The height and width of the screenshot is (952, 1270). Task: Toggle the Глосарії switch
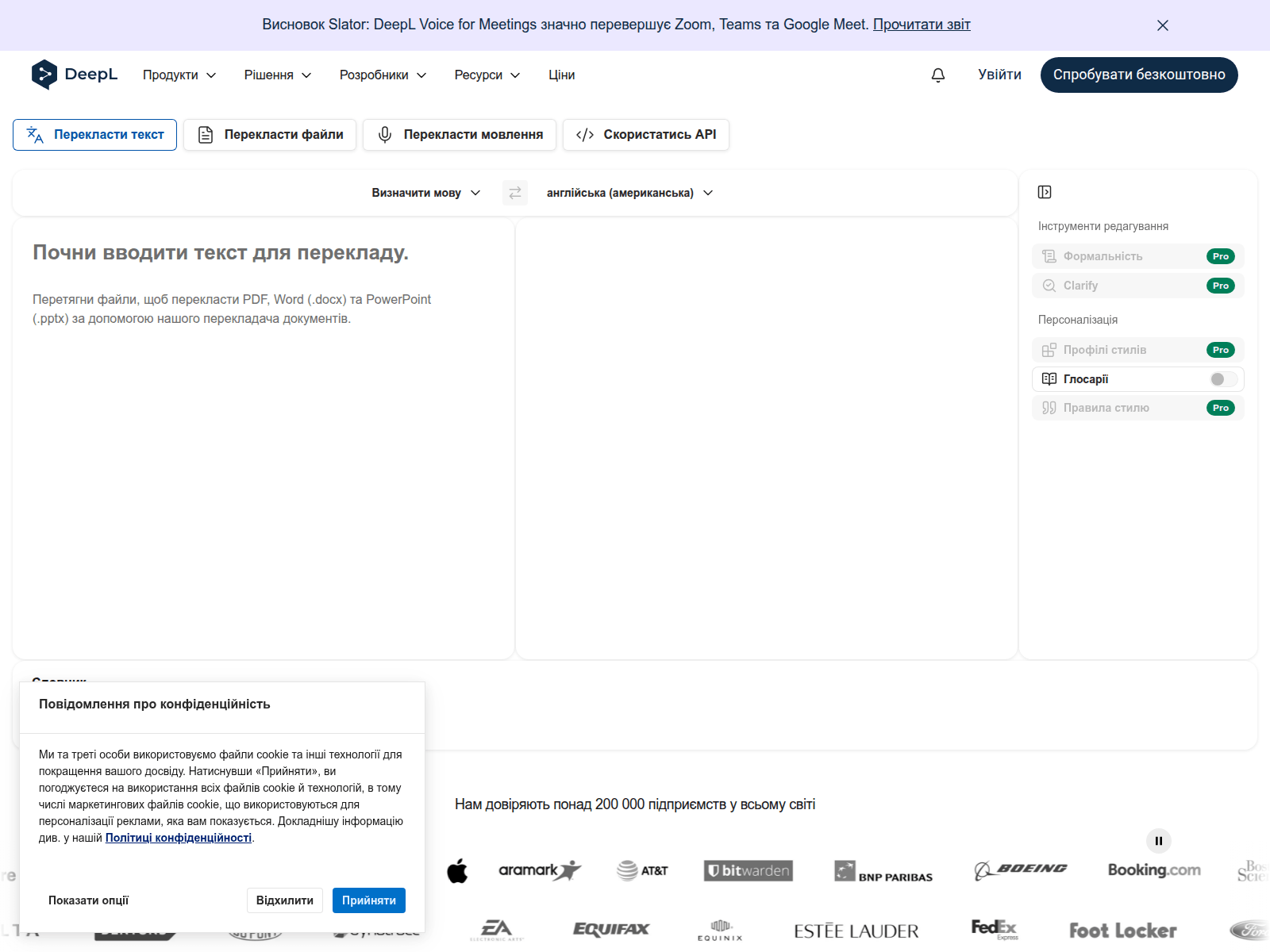tap(1223, 379)
